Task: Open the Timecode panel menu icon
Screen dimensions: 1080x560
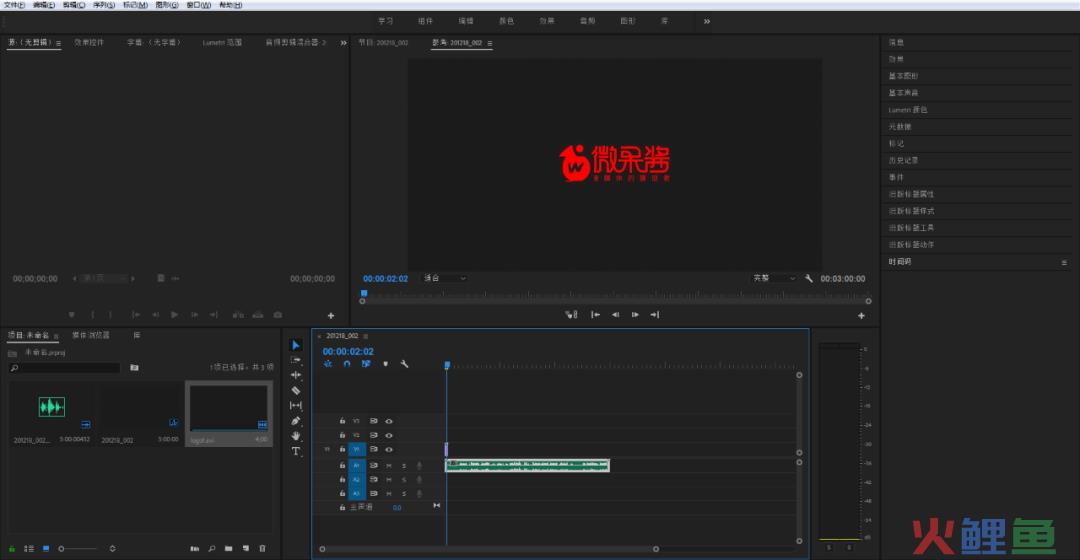Action: (1064, 262)
